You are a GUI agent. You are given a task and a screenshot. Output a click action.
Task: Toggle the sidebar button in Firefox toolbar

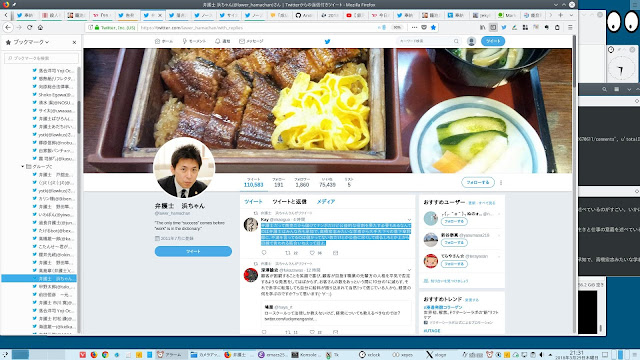[x=493, y=27]
